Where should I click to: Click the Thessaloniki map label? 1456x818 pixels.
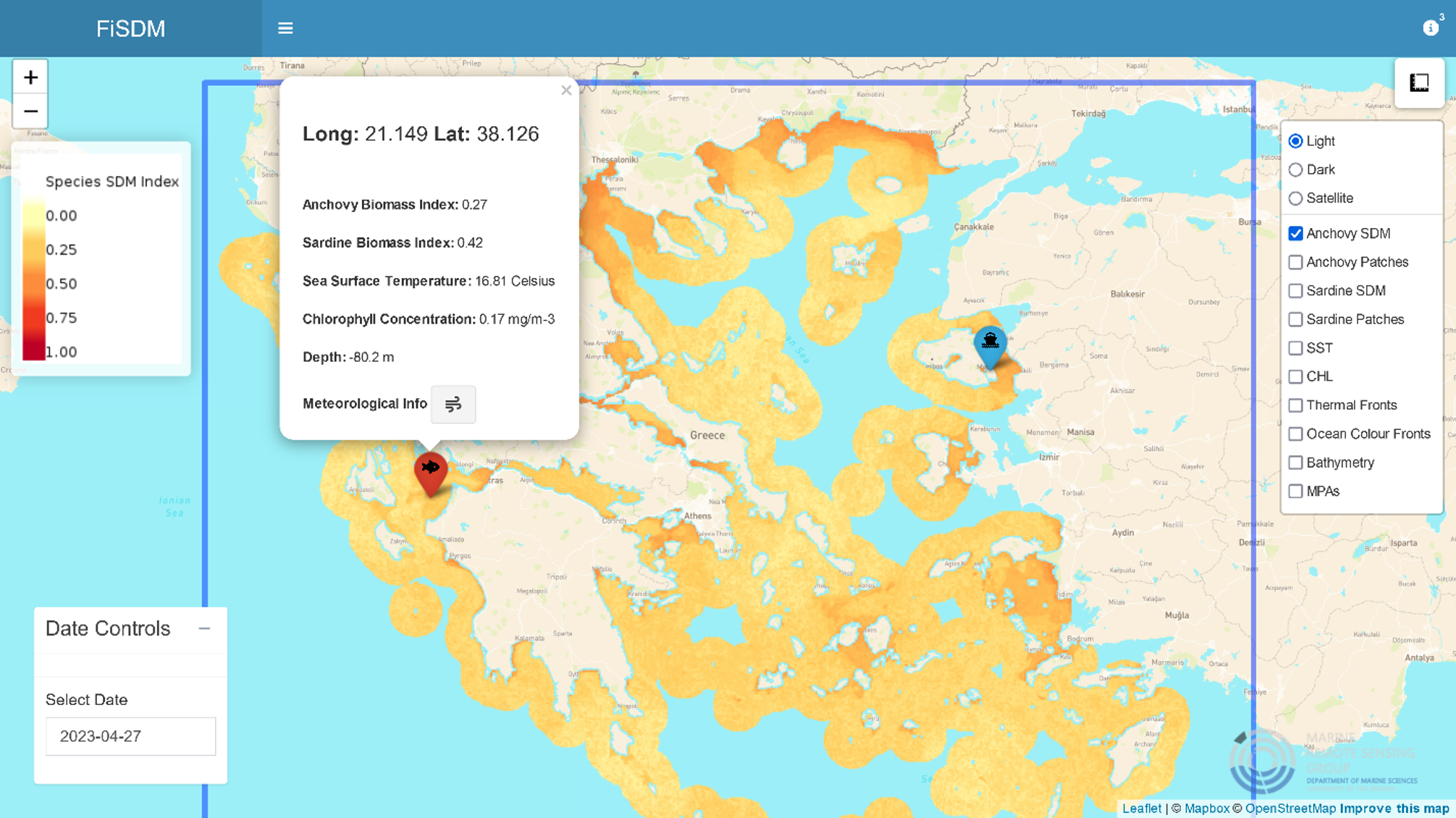pyautogui.click(x=615, y=159)
